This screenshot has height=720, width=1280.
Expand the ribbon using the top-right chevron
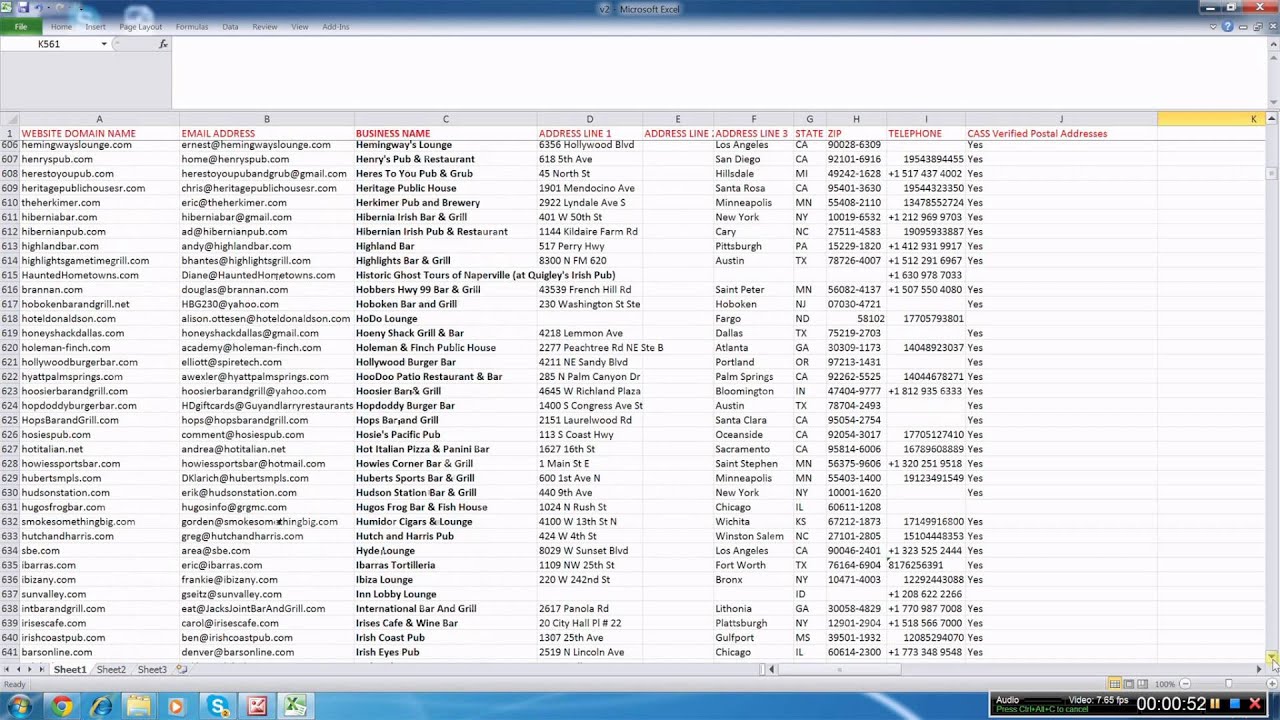click(1214, 27)
